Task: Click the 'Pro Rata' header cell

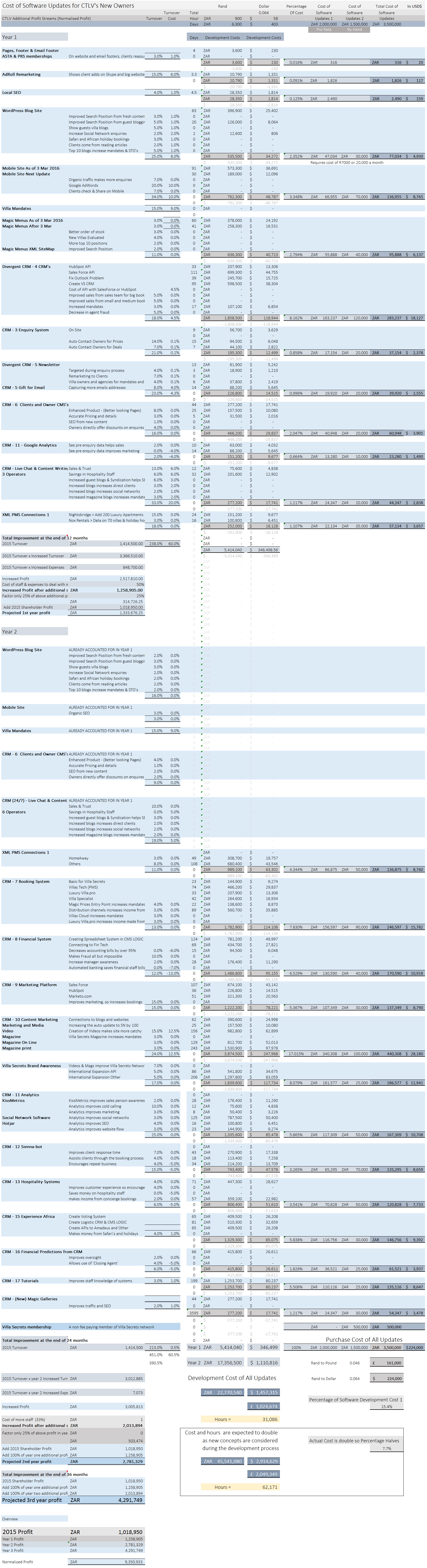Action: (x=324, y=29)
